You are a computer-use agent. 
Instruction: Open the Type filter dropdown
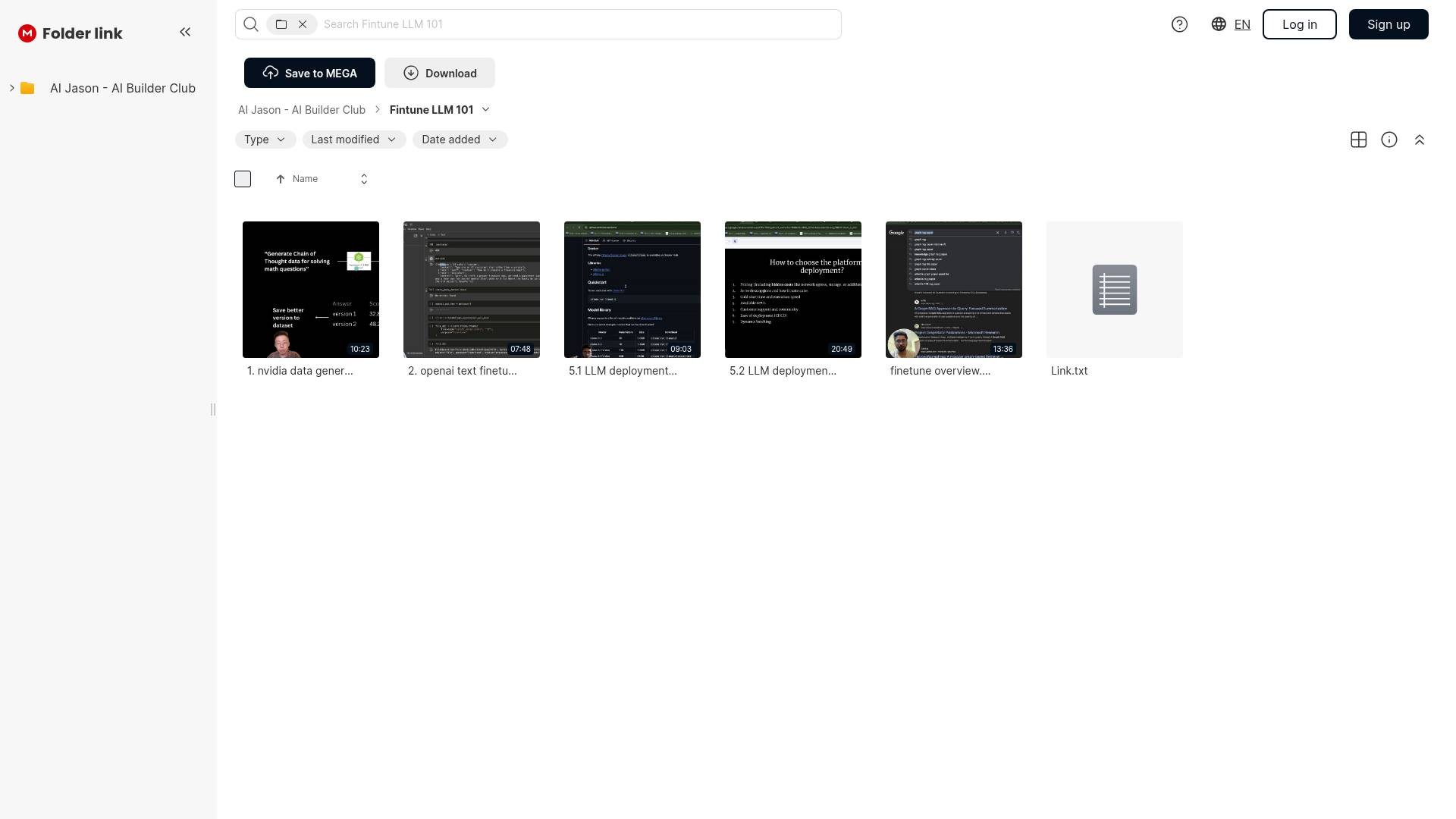tap(265, 140)
